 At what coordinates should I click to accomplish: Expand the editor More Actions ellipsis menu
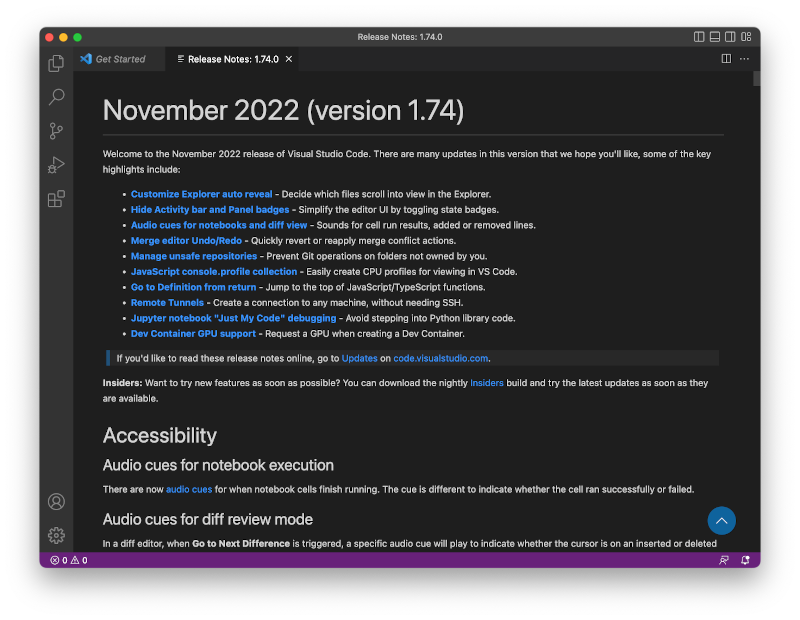744,59
